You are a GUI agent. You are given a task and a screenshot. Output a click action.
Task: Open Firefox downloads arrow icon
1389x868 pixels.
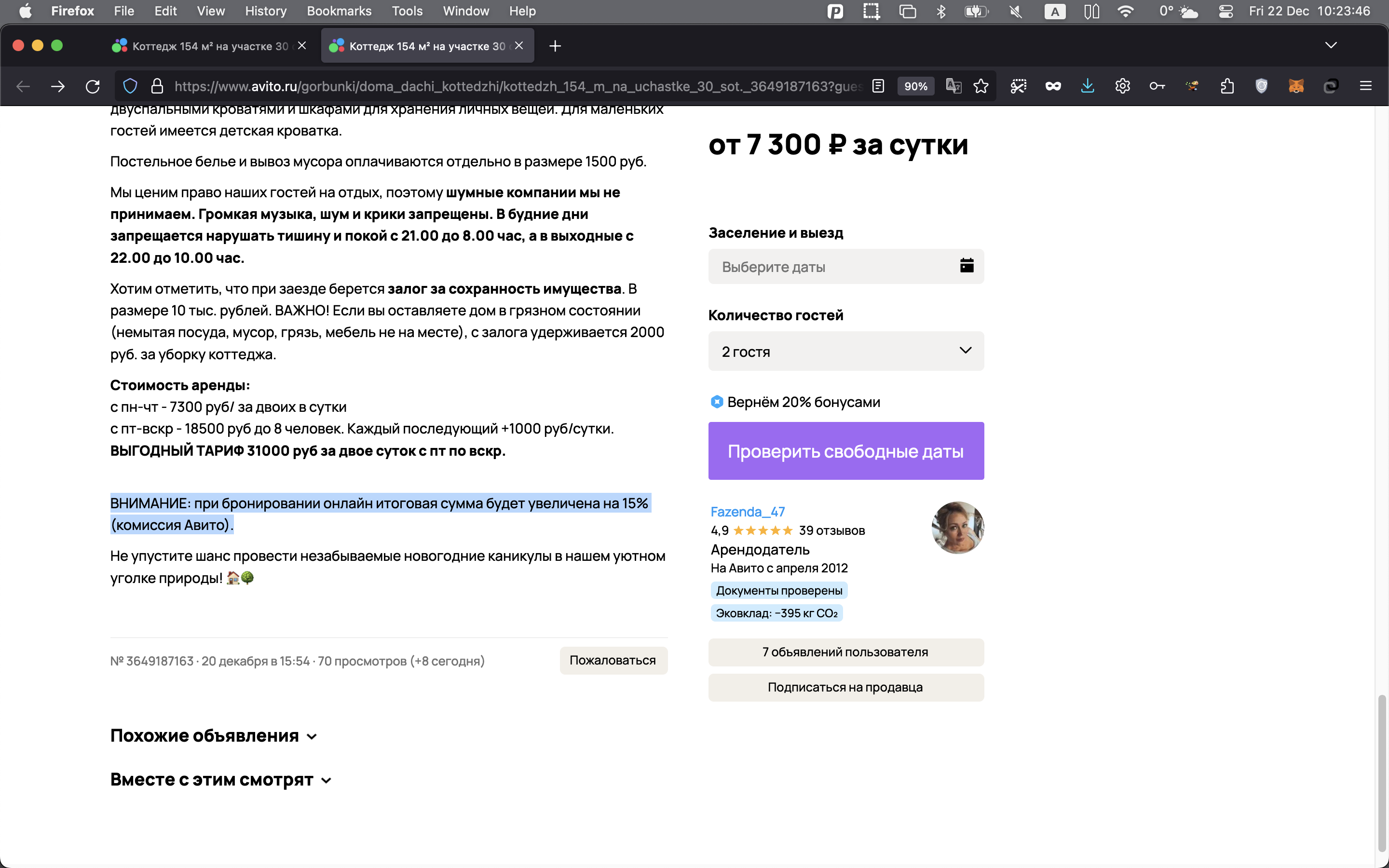point(1087,86)
